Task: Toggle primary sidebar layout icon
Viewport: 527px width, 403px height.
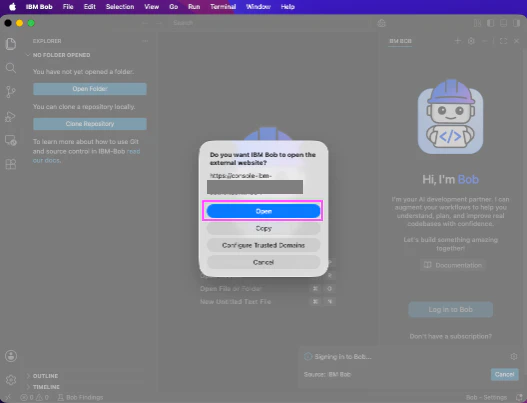Action: point(490,23)
